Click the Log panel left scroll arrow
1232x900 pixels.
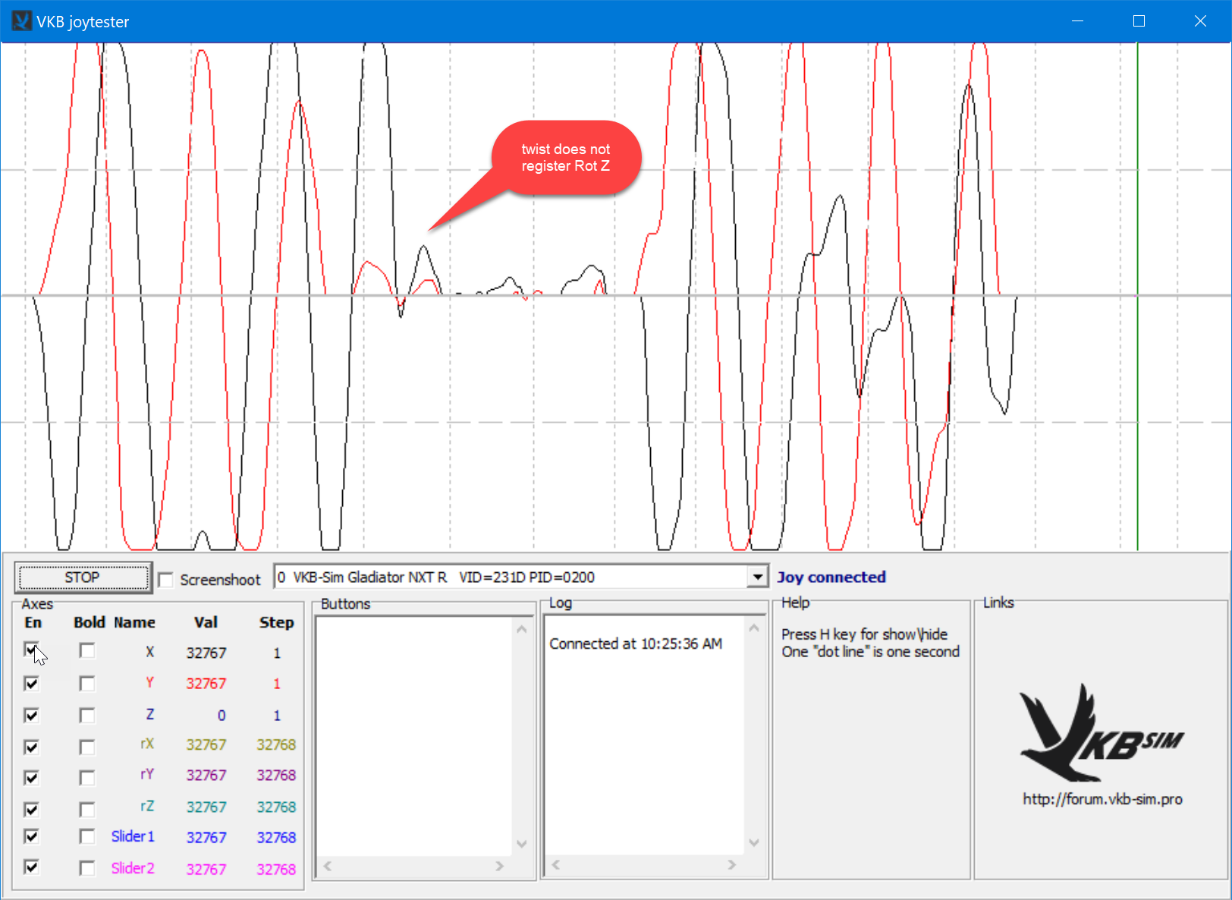click(555, 865)
